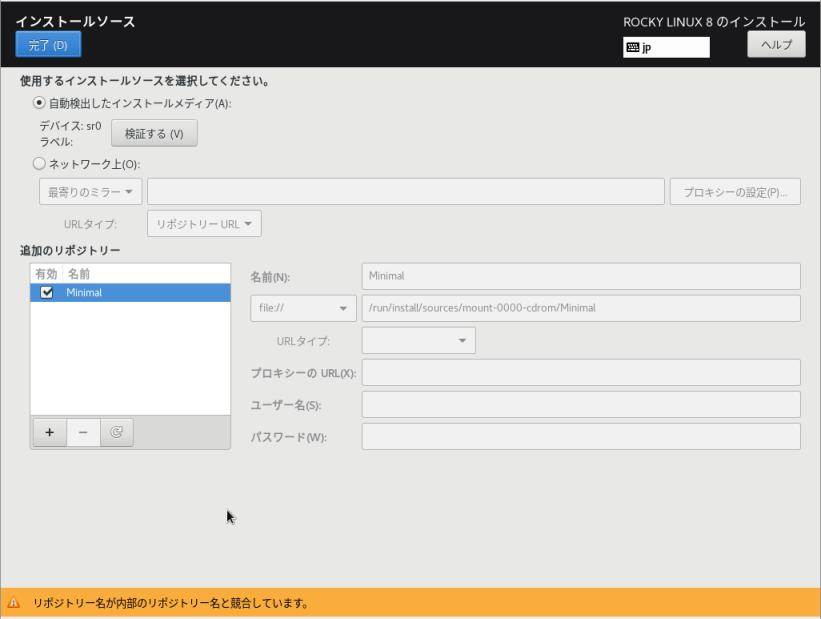Click the keyboard layout jp indicator
Screen dimensions: 821x619
(666, 47)
